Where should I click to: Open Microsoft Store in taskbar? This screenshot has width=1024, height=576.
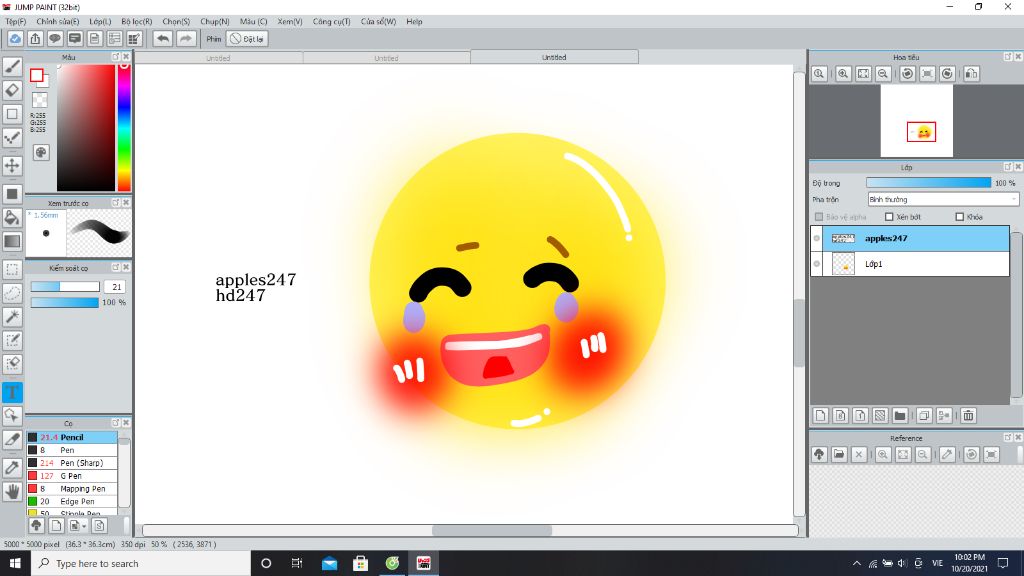click(x=360, y=563)
